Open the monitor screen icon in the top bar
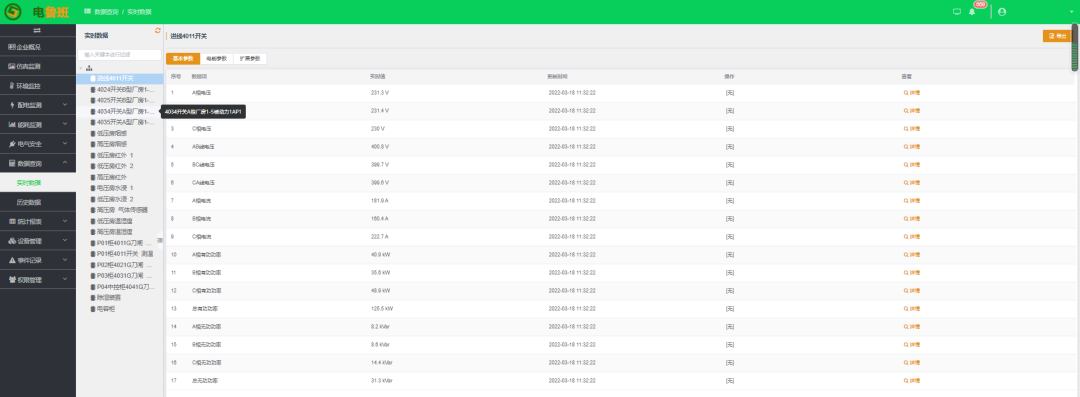1080x397 pixels. click(957, 12)
